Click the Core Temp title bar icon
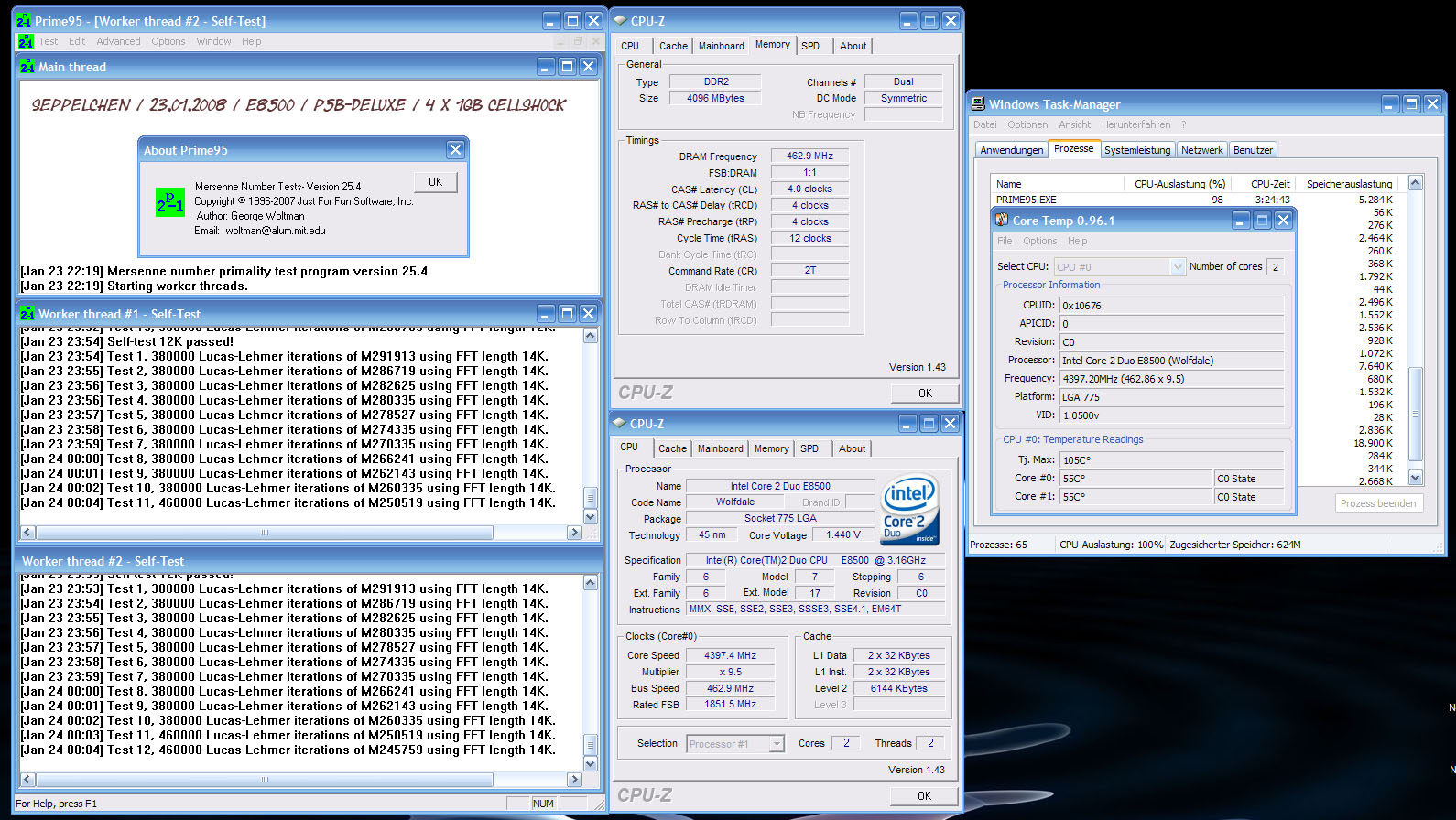Screen dimensions: 1456x820 1002,220
